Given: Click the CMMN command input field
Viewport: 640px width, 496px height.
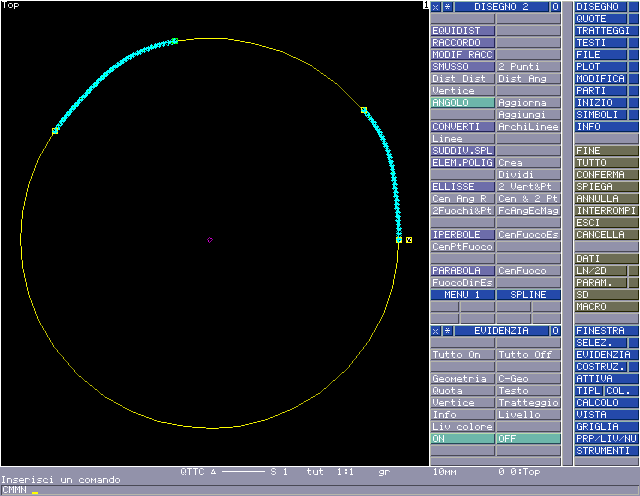Looking at the screenshot, I should coord(320,490).
